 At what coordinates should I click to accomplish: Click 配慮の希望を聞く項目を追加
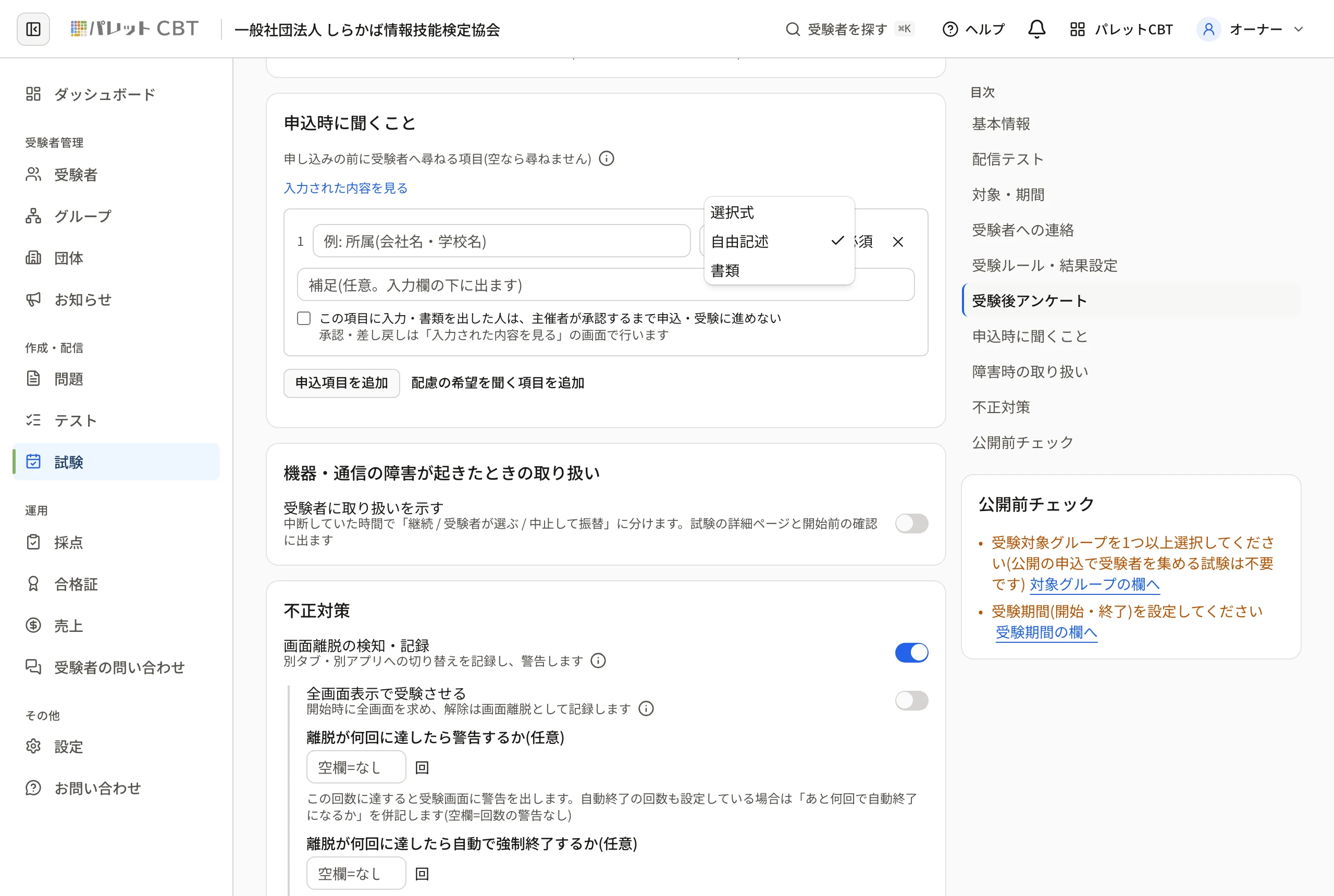(x=498, y=383)
